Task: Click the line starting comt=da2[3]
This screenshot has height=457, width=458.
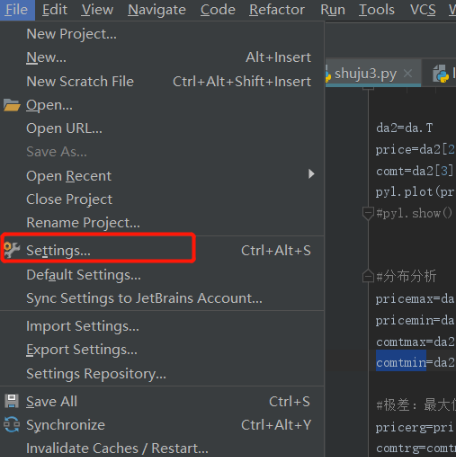Action: [415, 171]
